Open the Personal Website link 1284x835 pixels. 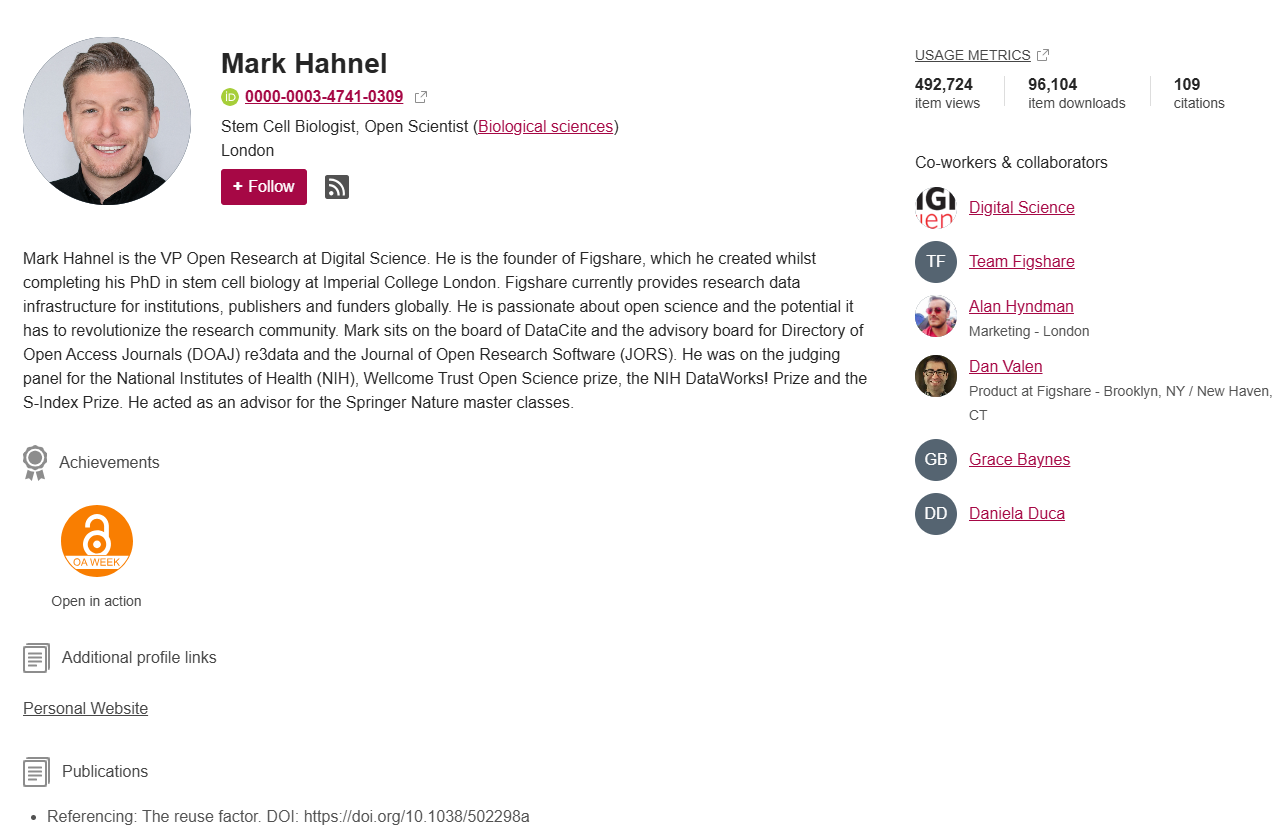[85, 708]
